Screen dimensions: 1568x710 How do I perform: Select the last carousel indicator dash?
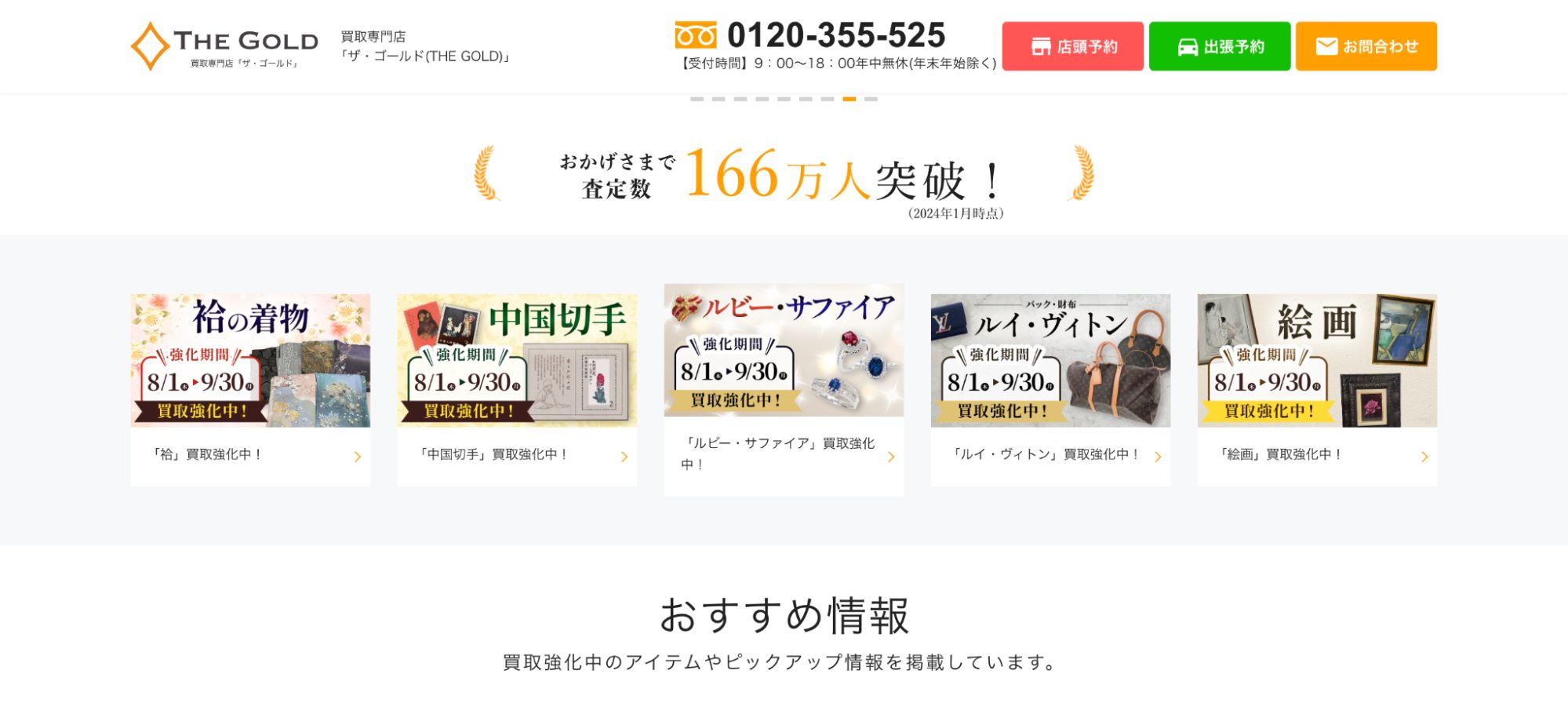[871, 99]
